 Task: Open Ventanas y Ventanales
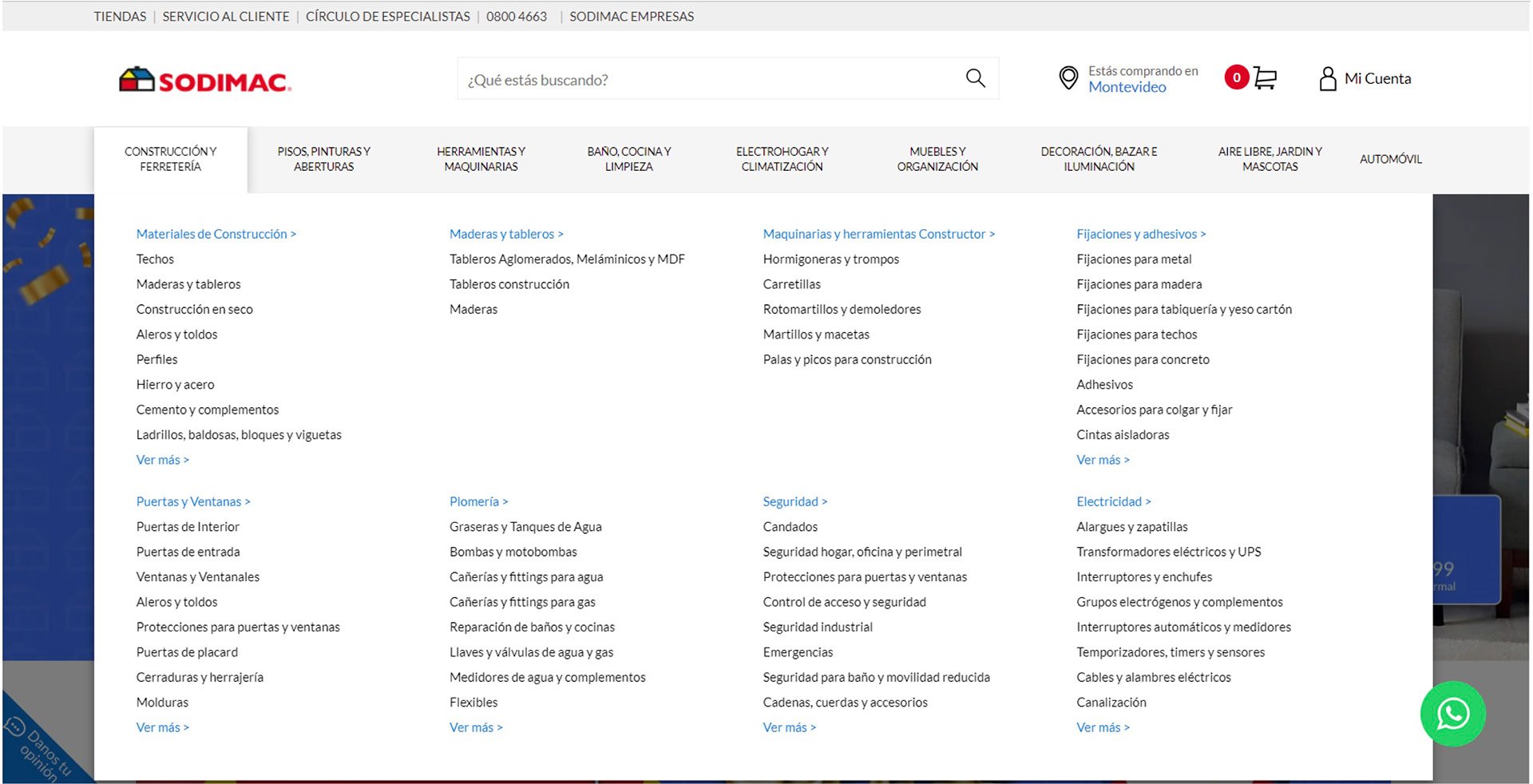[197, 576]
